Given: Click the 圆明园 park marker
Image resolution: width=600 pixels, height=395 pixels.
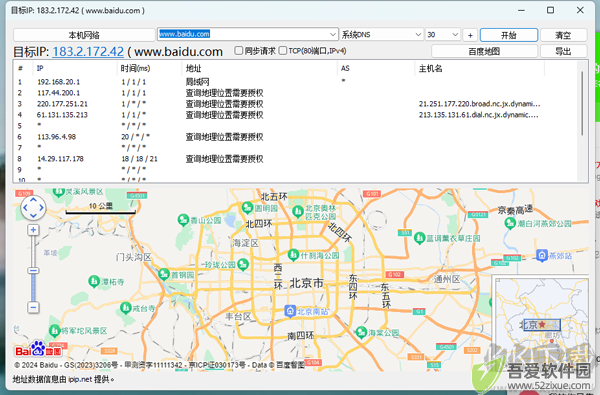Looking at the screenshot, I should click(x=247, y=208).
